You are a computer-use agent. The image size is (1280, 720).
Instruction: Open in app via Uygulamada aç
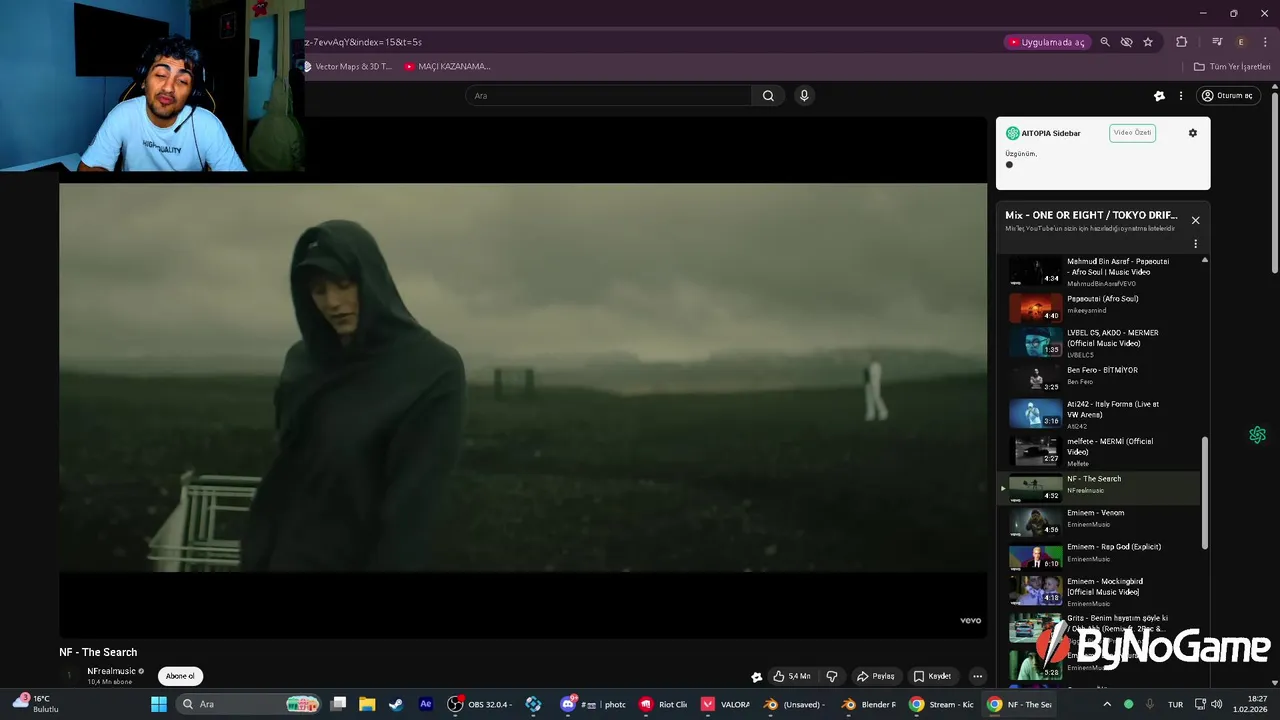[1046, 42]
